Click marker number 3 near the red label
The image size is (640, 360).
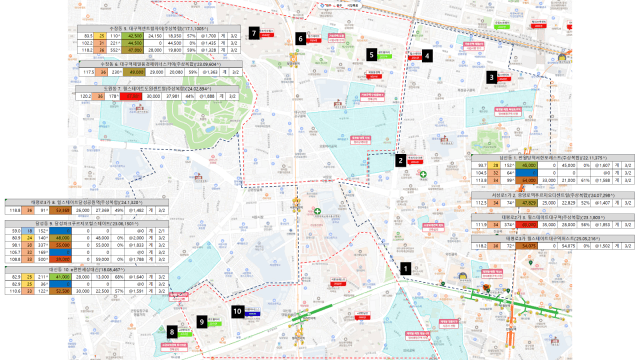[491, 77]
